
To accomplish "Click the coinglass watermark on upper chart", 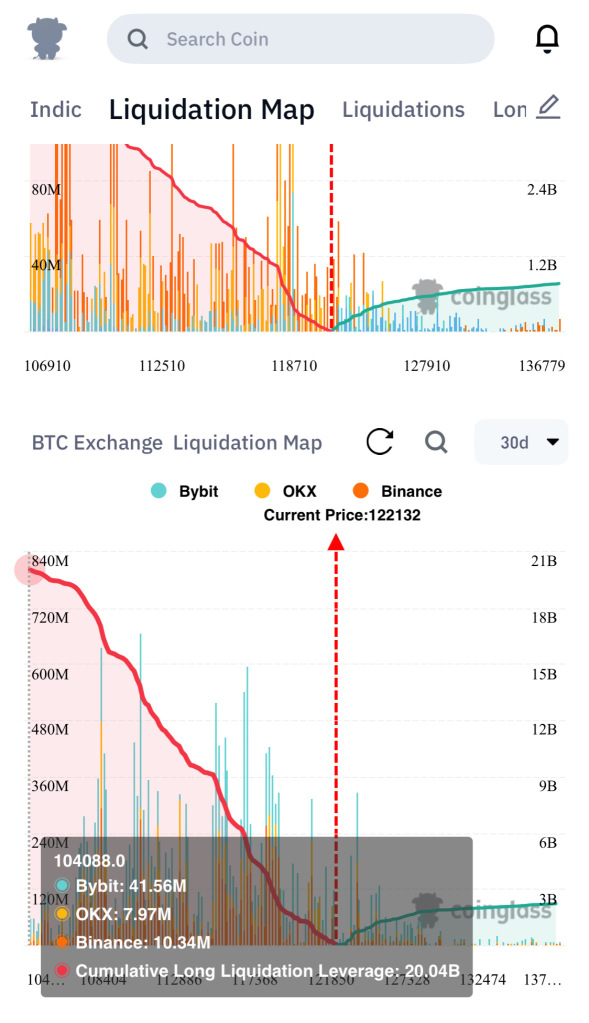I will (483, 297).
